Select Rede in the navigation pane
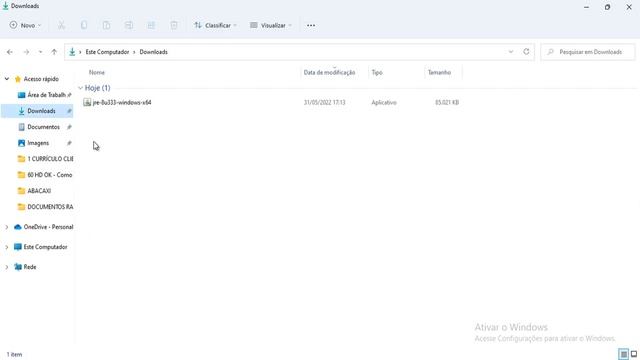The image size is (640, 360). [x=29, y=267]
